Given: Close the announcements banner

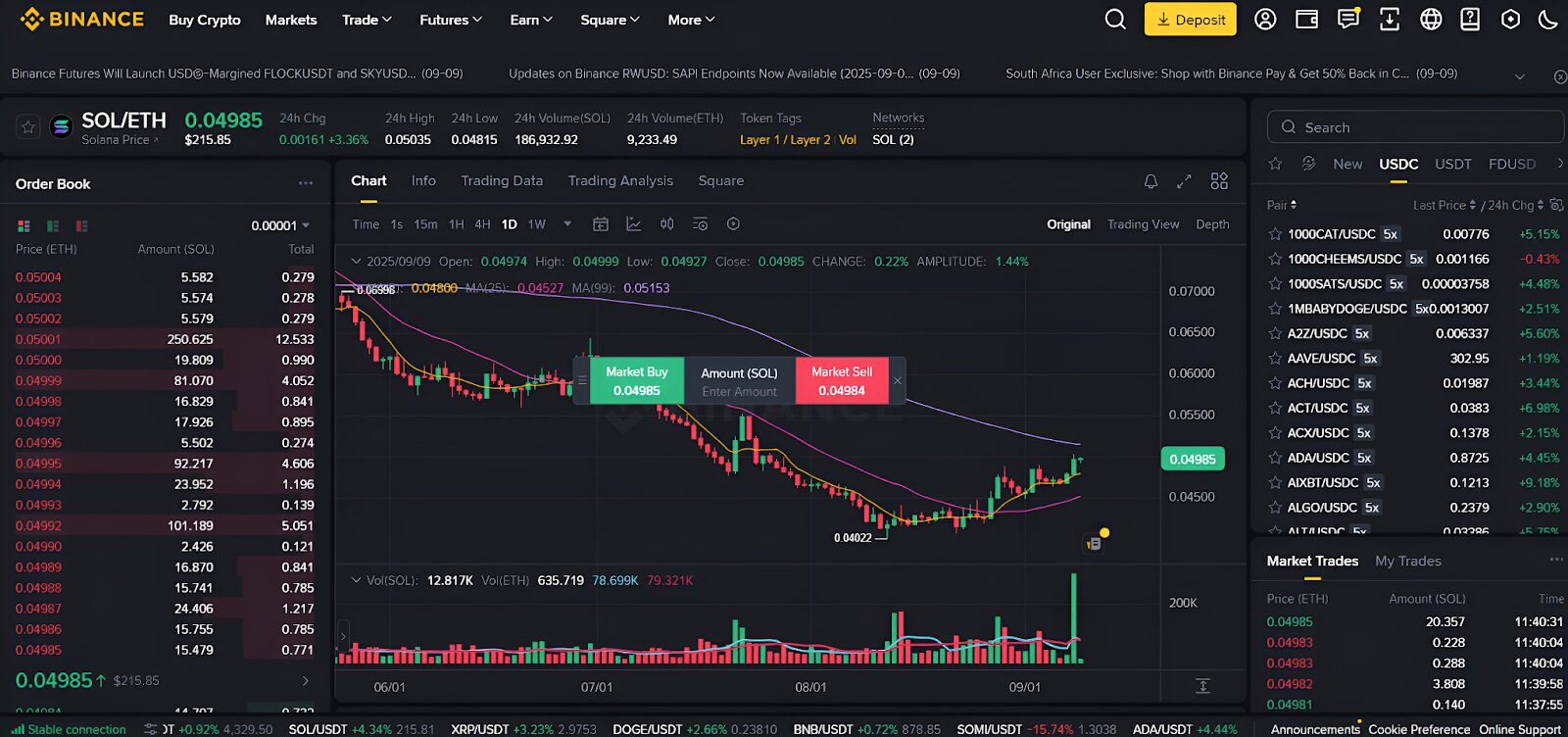Looking at the screenshot, I should [1560, 76].
